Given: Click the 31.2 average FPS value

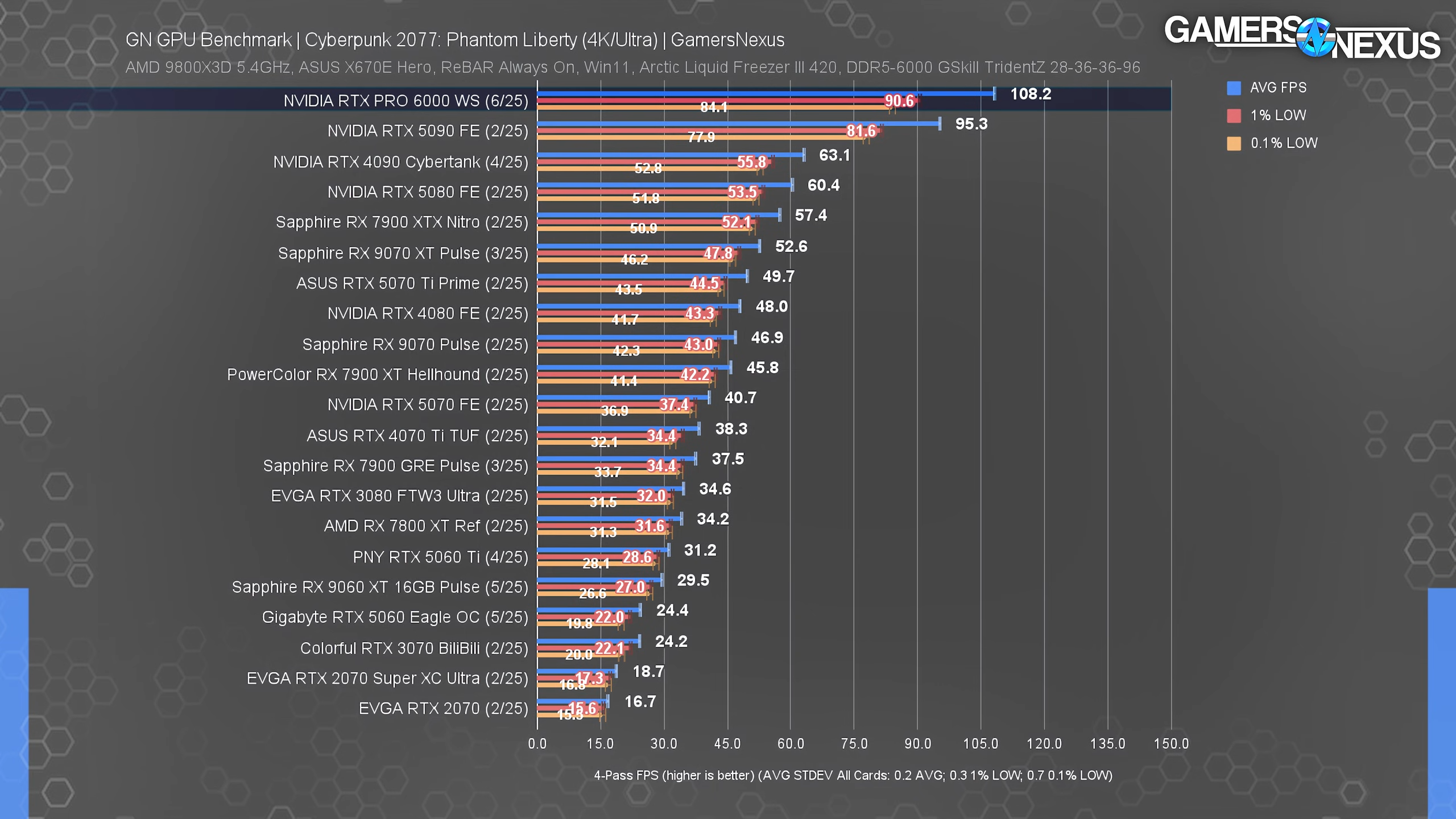Looking at the screenshot, I should tap(700, 551).
